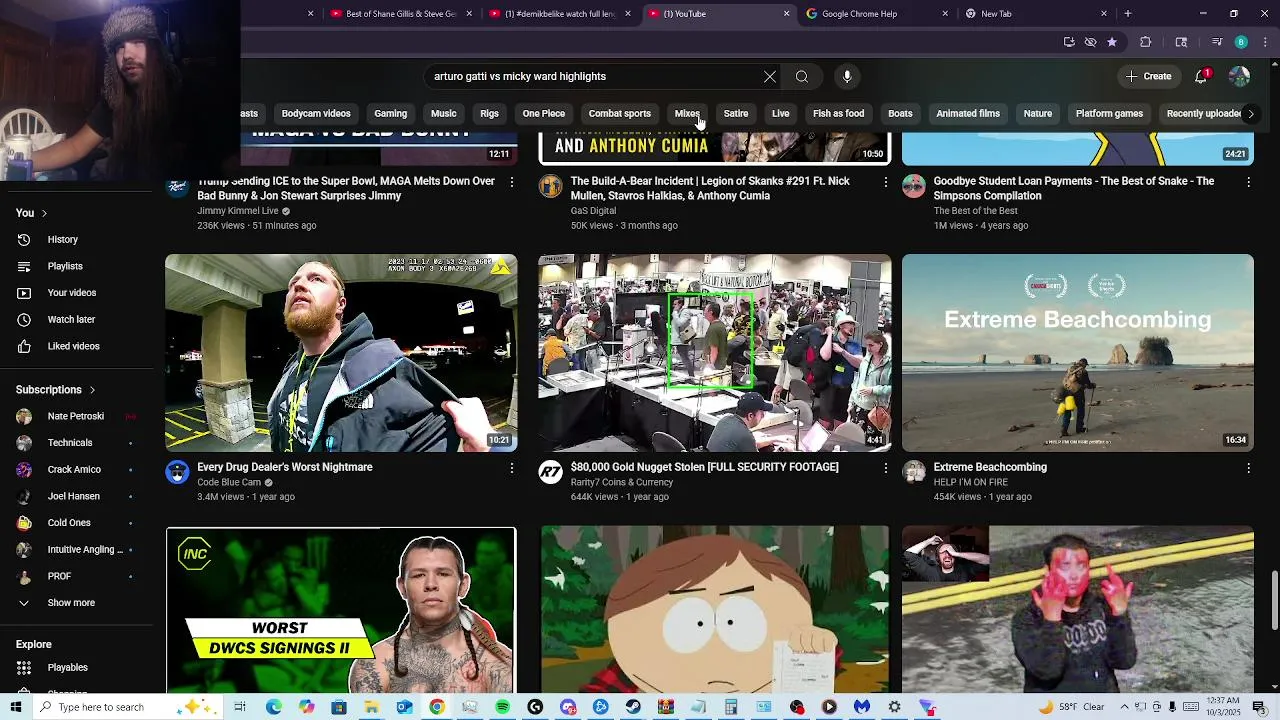This screenshot has width=1280, height=720.
Task: Open Rarity7 Coins & Currency channel
Action: click(622, 483)
